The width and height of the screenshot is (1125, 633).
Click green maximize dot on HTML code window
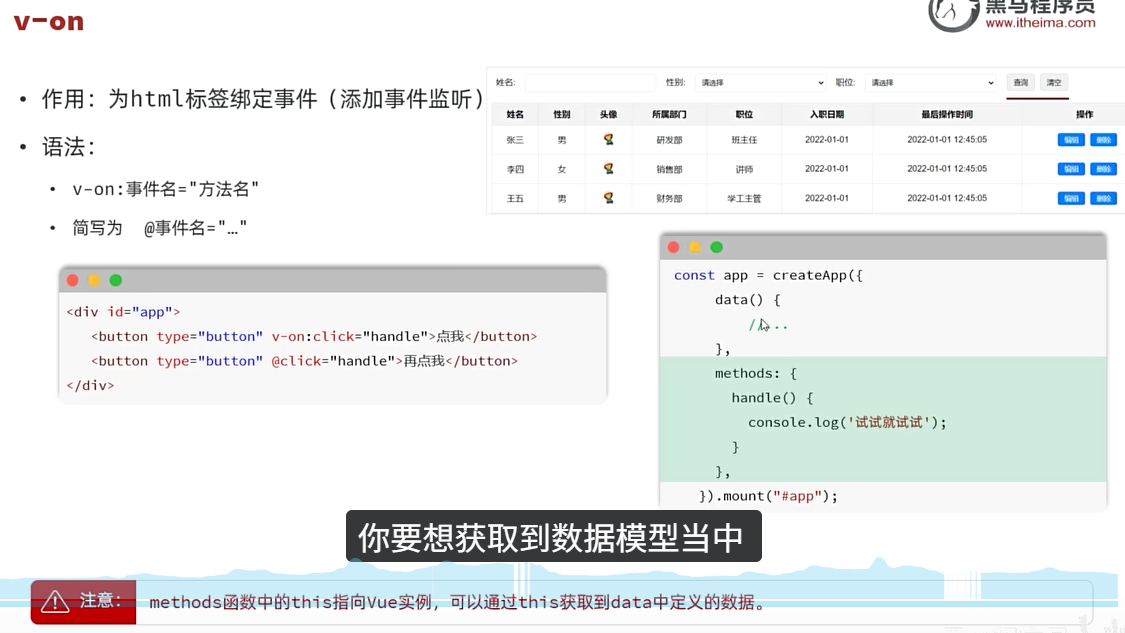point(116,281)
